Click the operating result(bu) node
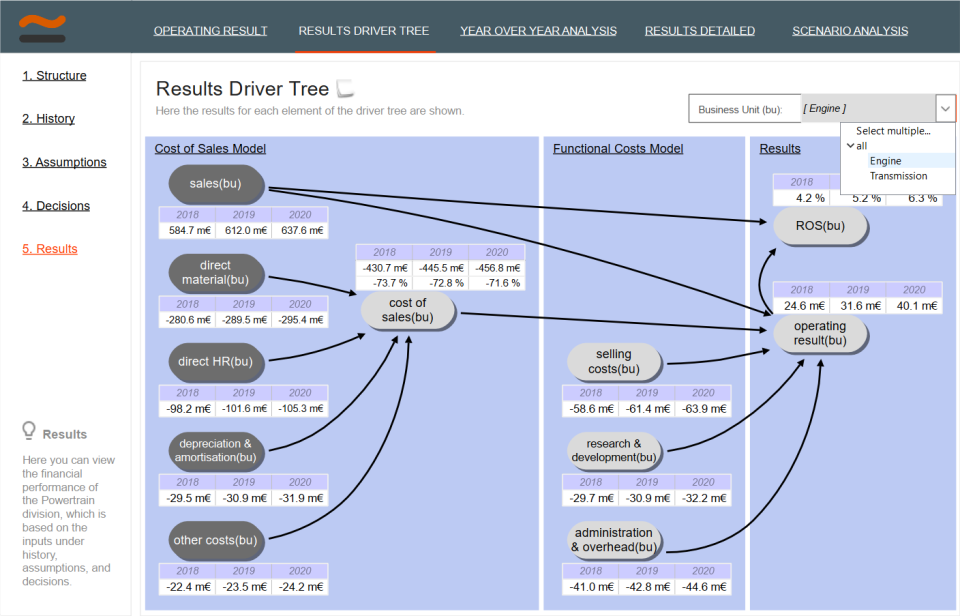Screen dimensions: 960x616 pos(819,335)
